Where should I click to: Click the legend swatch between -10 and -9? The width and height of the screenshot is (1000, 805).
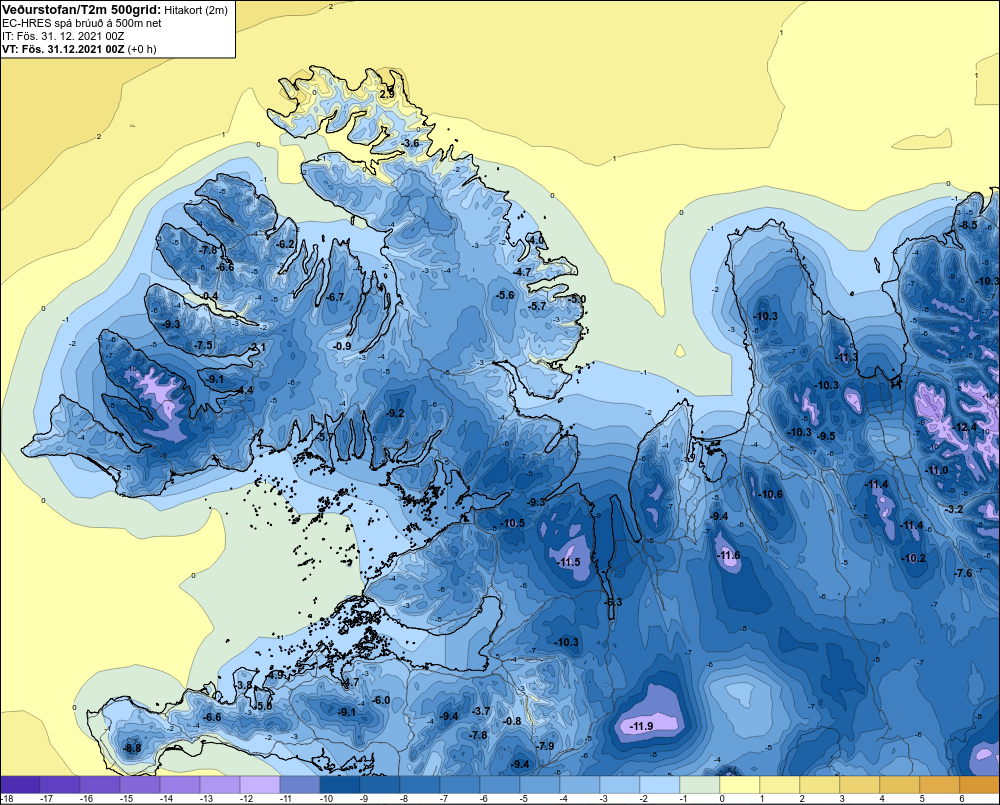[x=340, y=785]
